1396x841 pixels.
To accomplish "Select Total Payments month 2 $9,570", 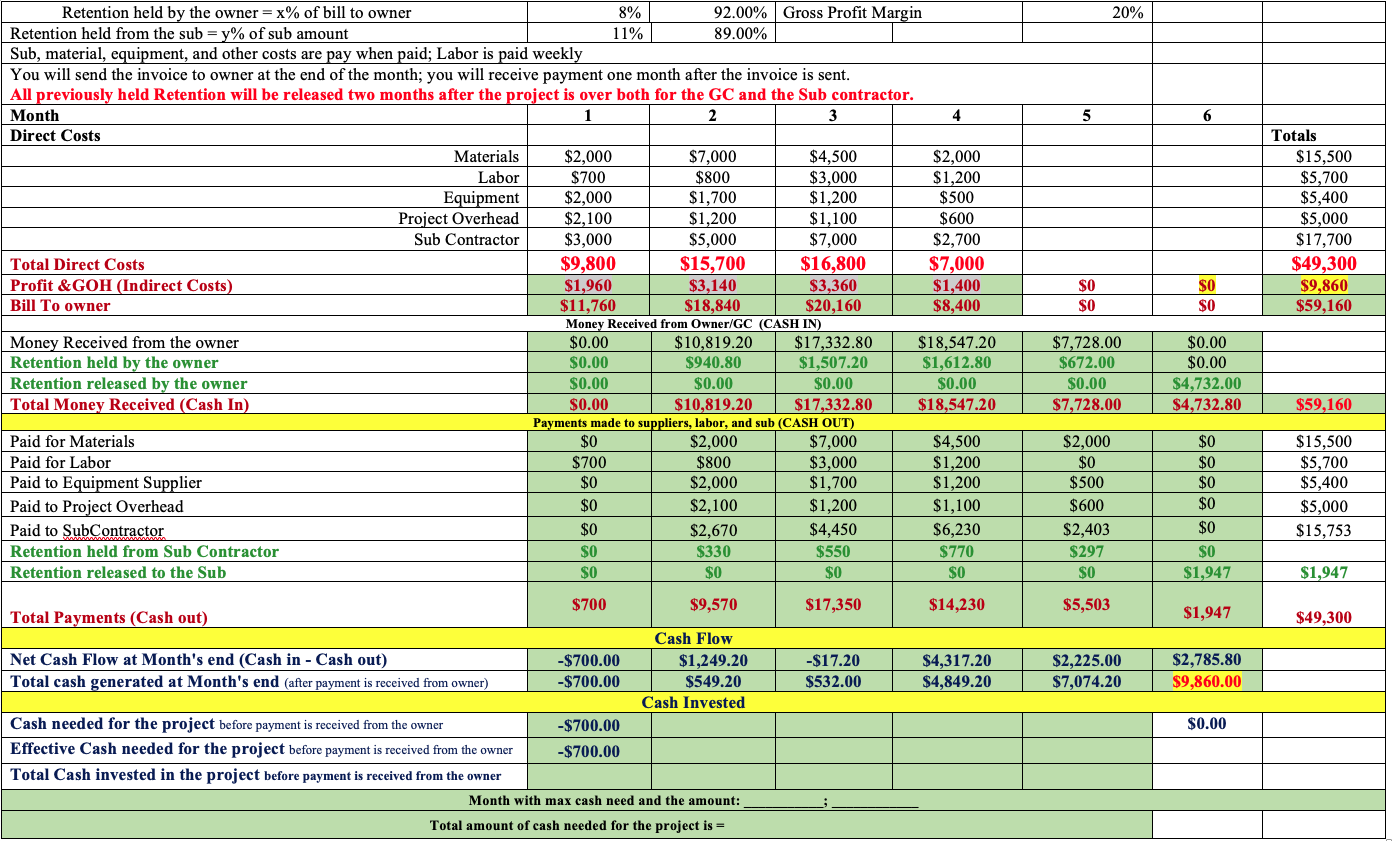I will pos(712,604).
